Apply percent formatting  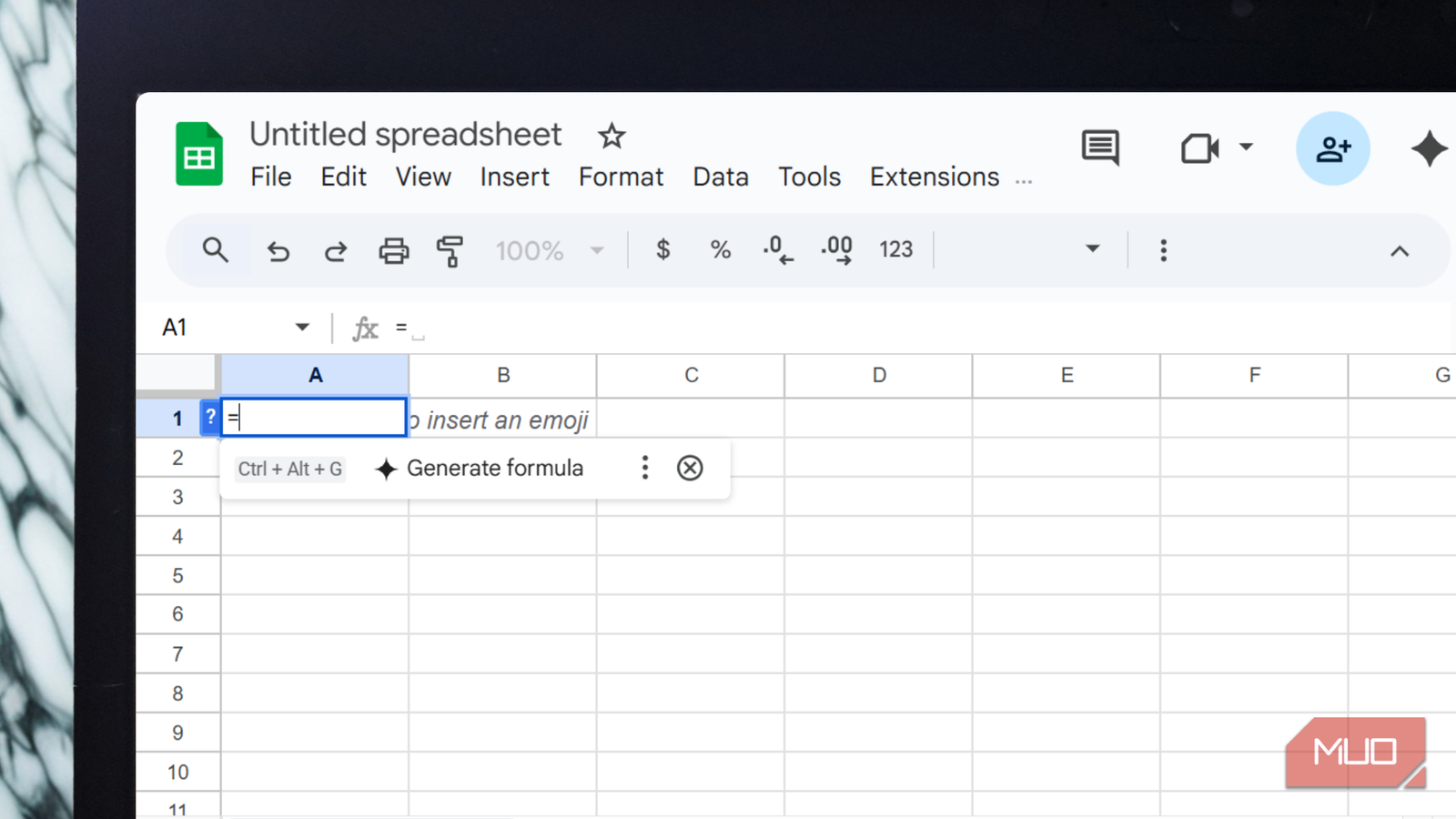tap(720, 250)
